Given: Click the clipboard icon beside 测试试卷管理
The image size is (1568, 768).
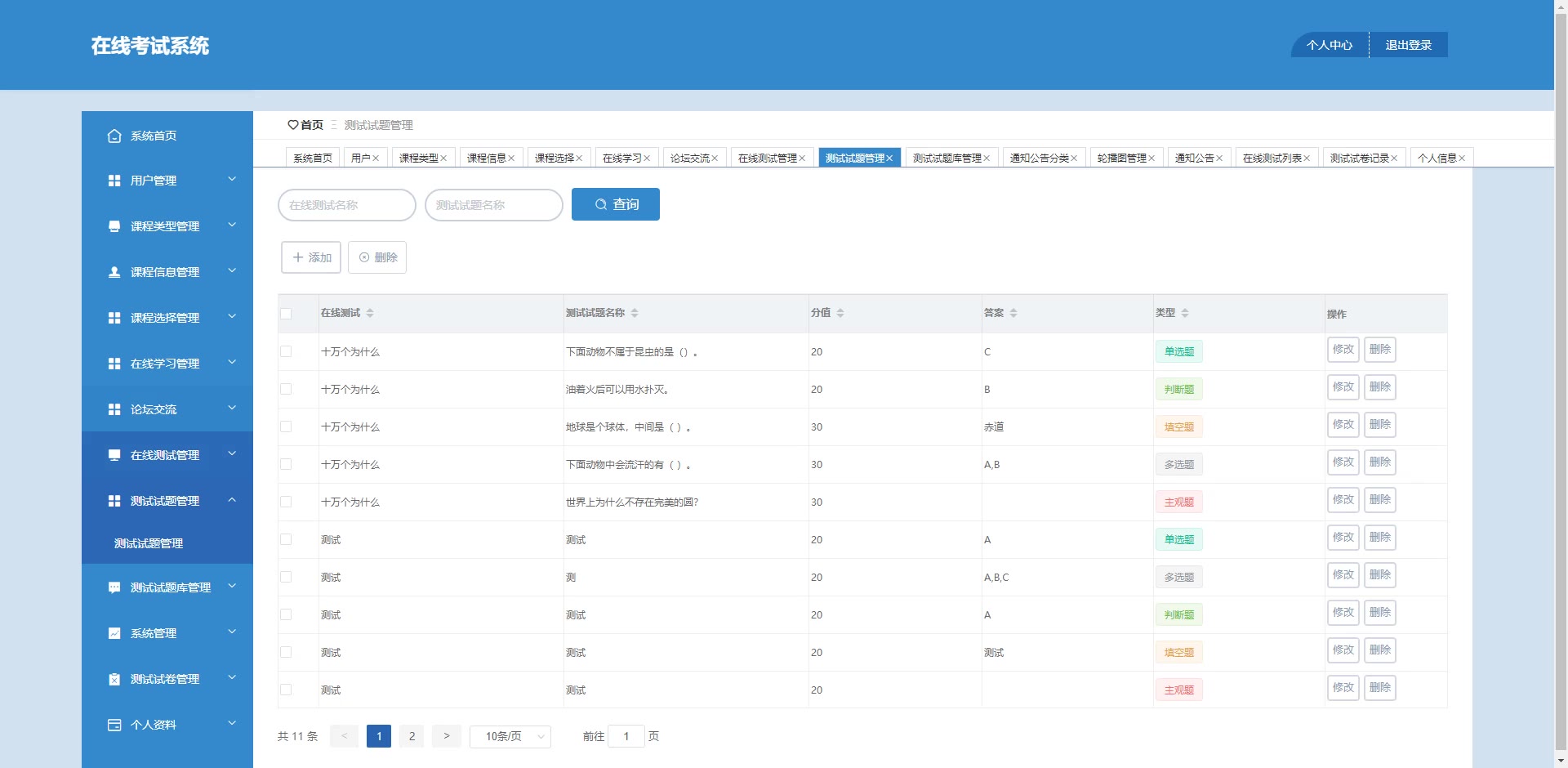Looking at the screenshot, I should pos(114,679).
